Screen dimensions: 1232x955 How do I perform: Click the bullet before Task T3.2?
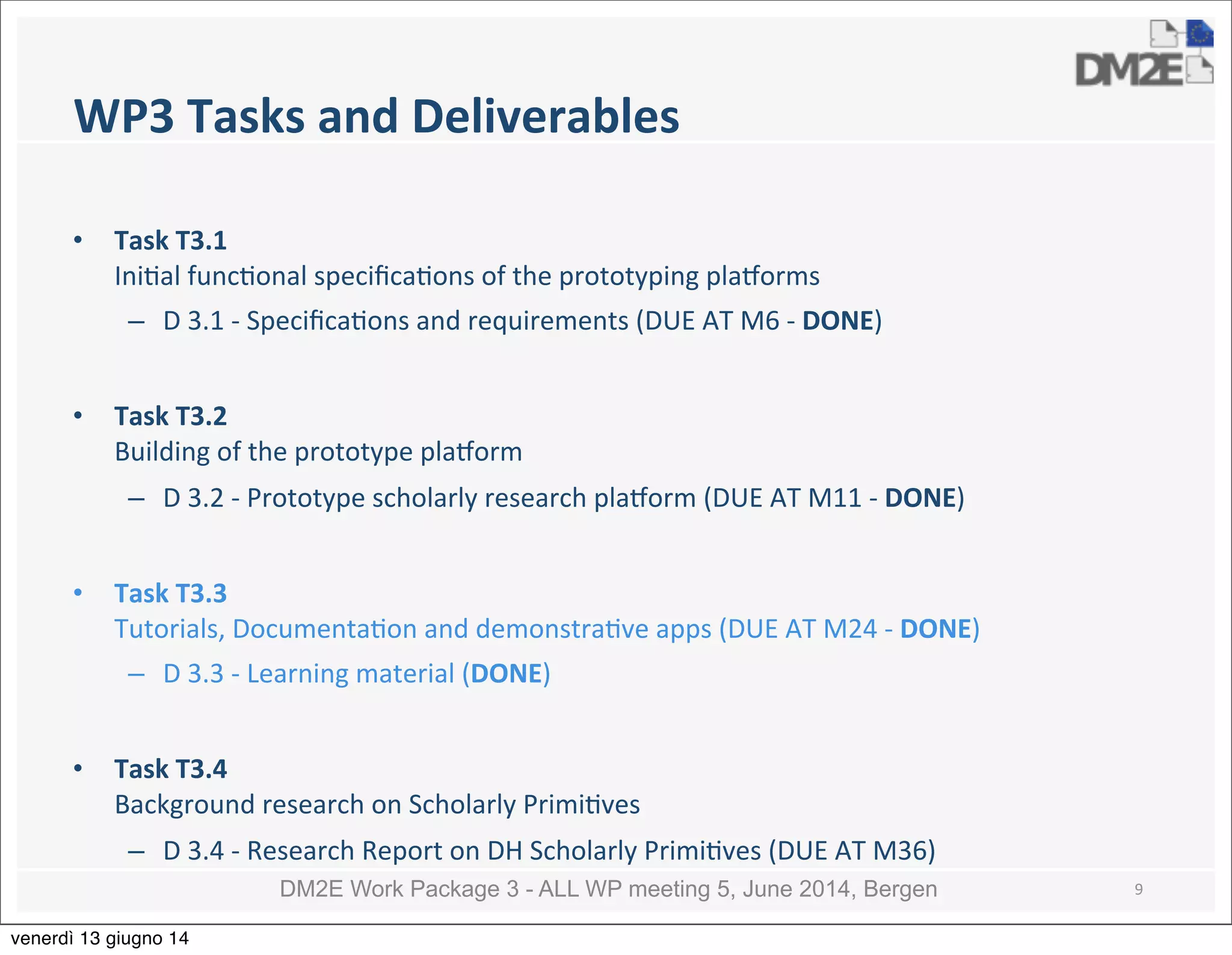[x=78, y=416]
